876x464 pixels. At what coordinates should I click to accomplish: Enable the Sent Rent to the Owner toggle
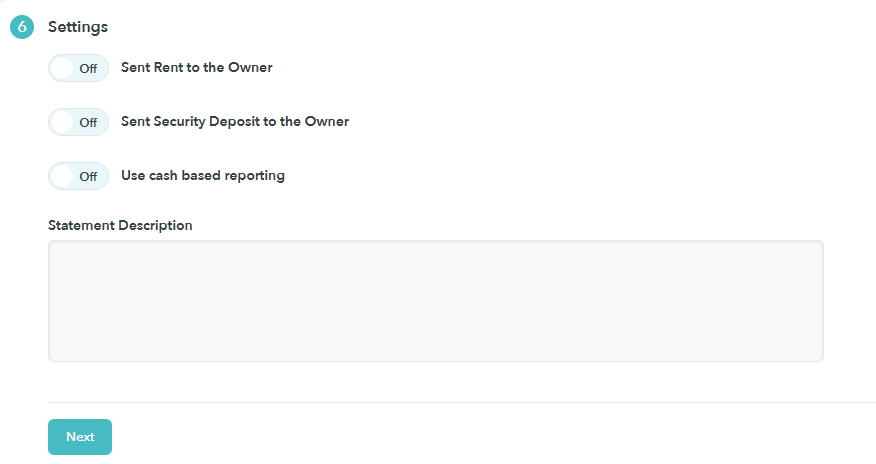78,68
